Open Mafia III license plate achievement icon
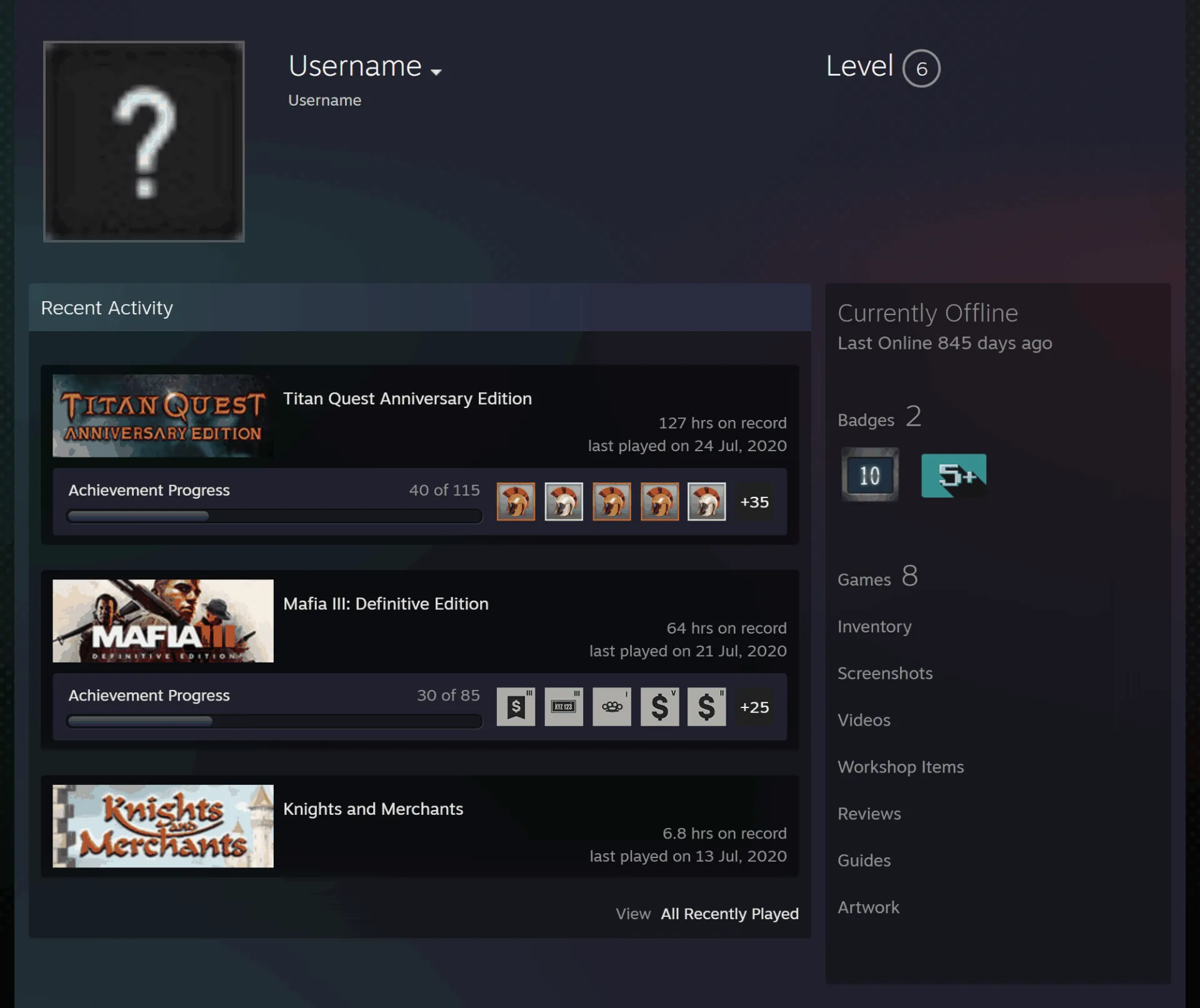 click(564, 706)
